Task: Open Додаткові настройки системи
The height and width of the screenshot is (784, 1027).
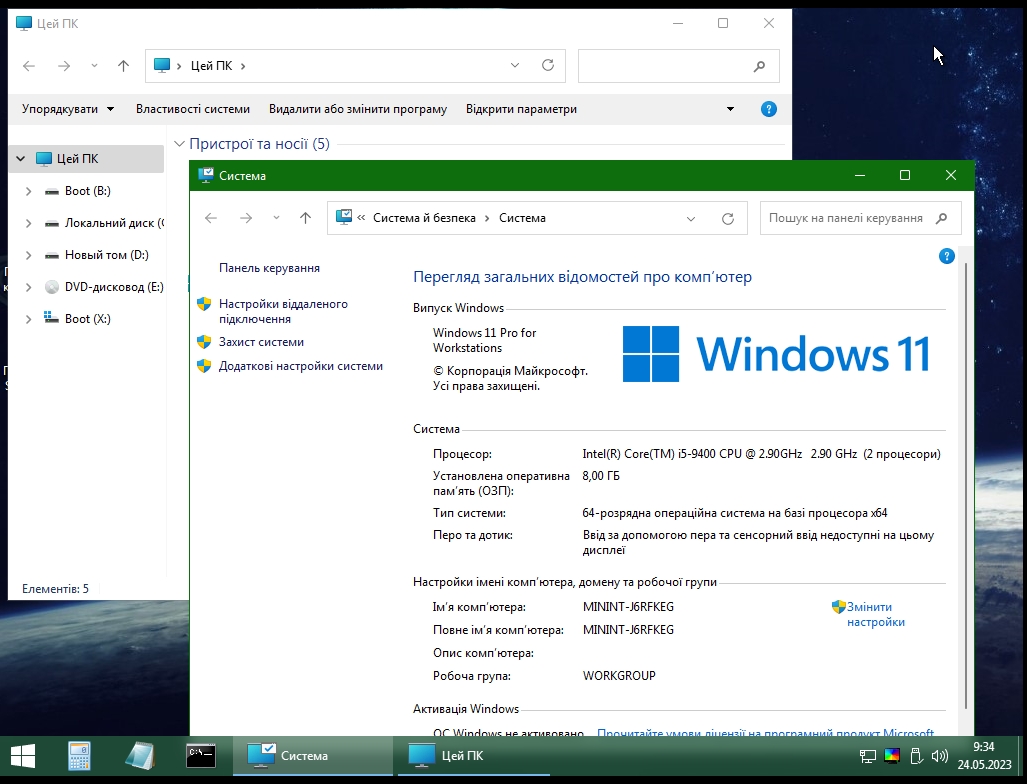Action: (x=301, y=366)
